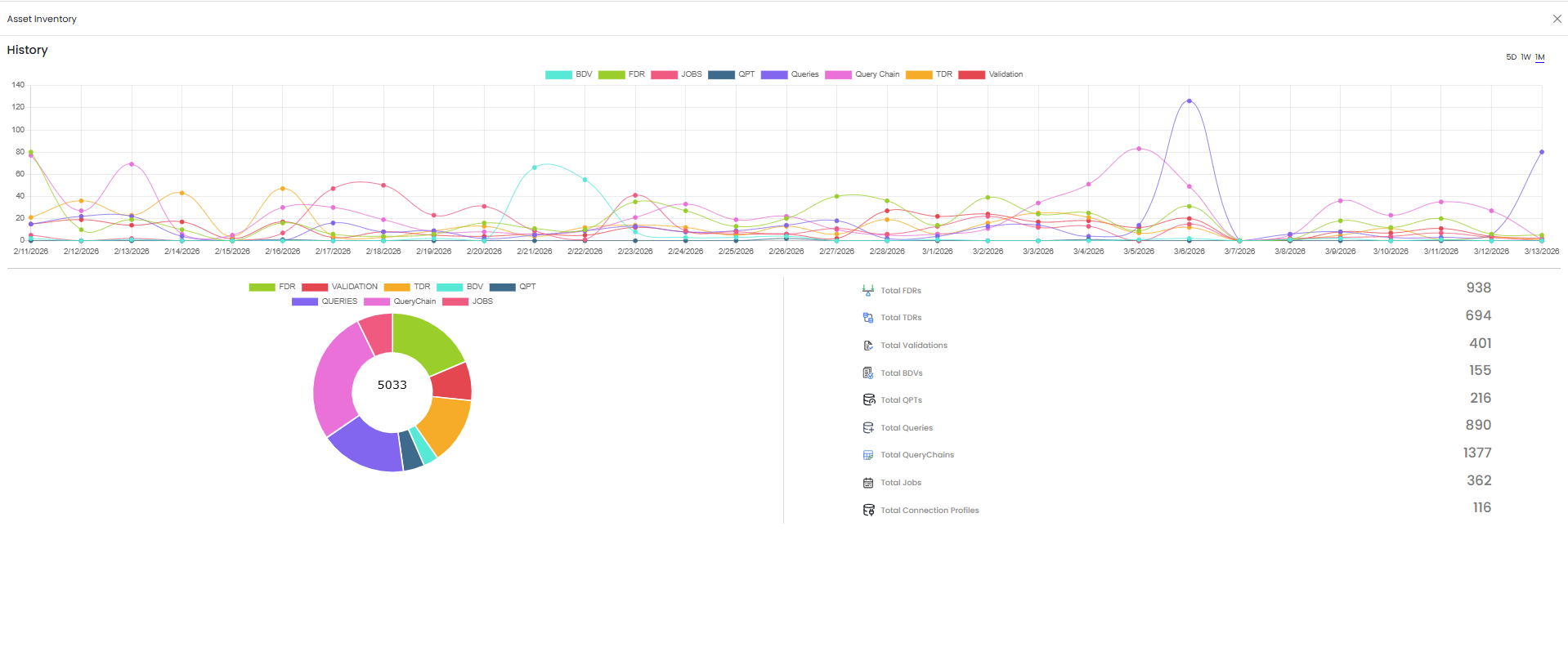
Task: Close the Asset Inventory panel
Action: 1557,19
